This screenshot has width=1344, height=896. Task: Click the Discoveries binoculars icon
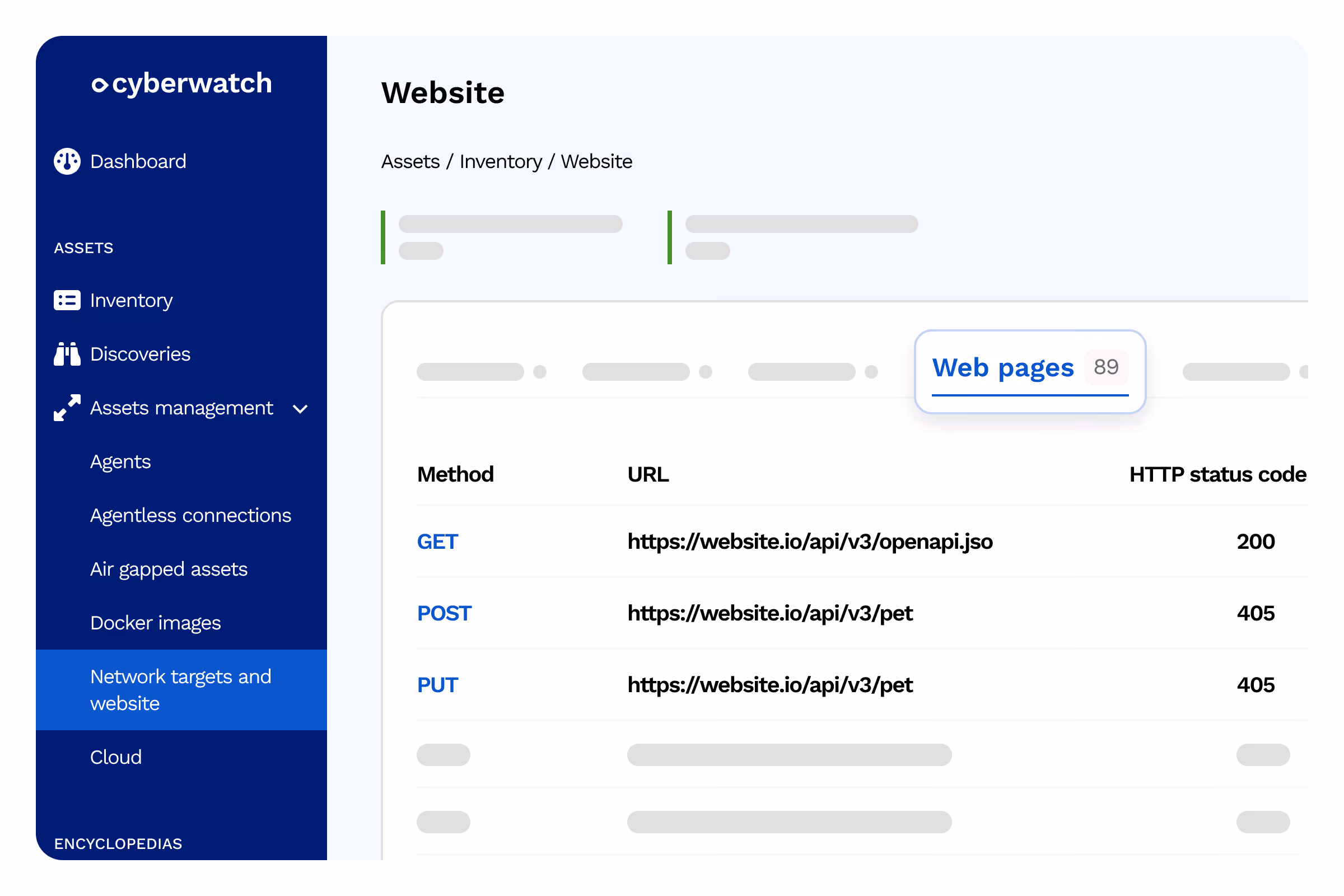(x=67, y=354)
